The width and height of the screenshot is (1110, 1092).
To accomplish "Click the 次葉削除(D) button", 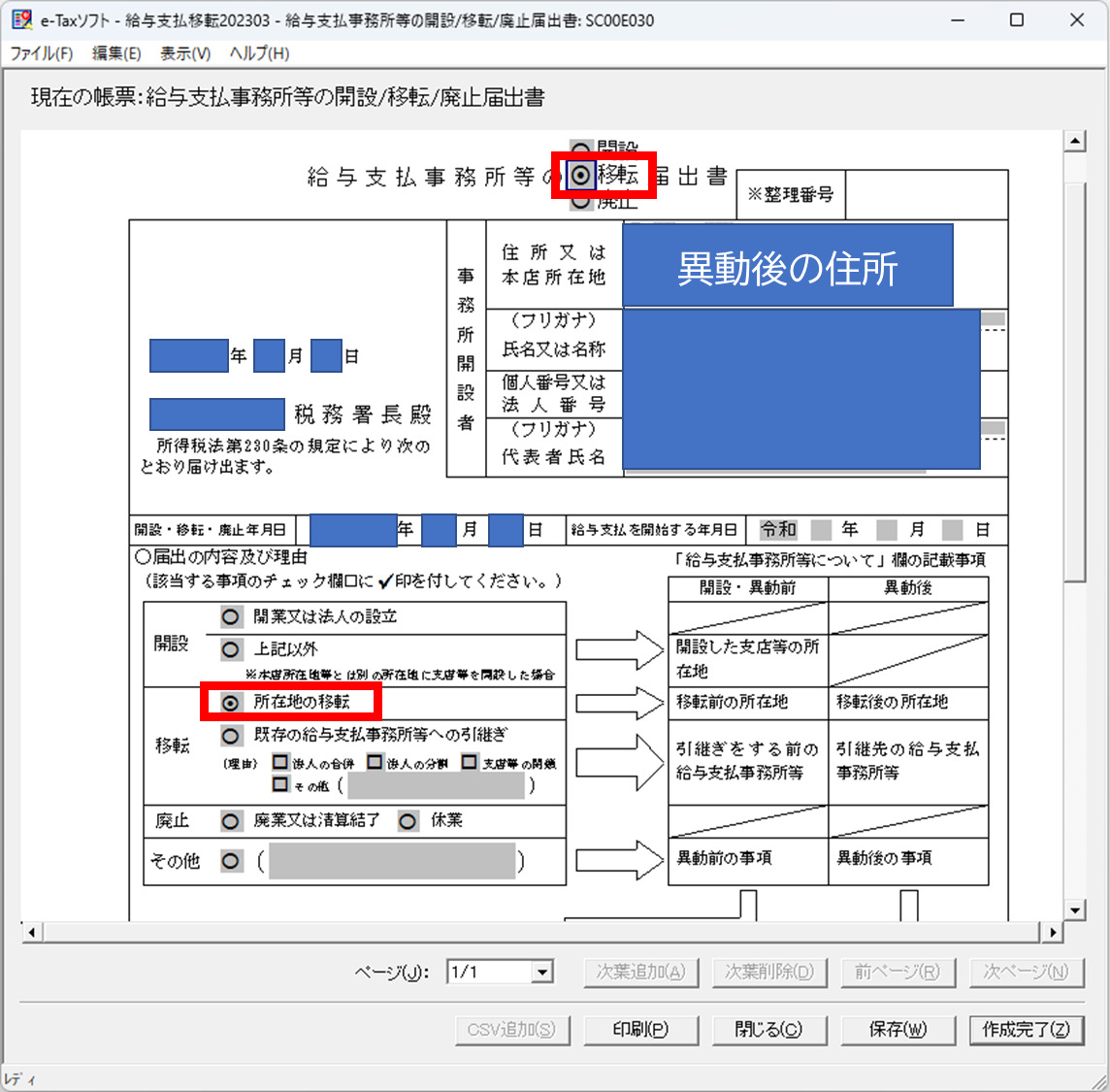I will click(x=768, y=973).
